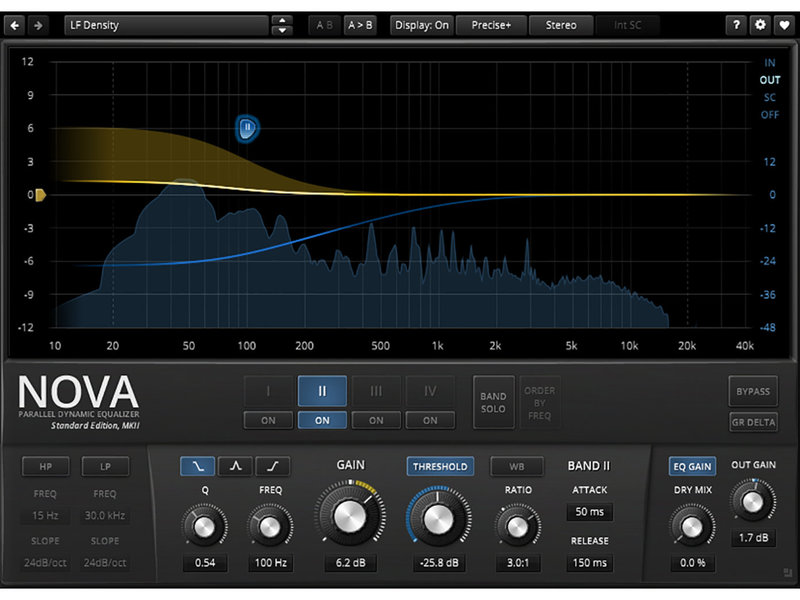The image size is (800, 600).
Task: Click the GAIN knob
Action: pos(350,518)
